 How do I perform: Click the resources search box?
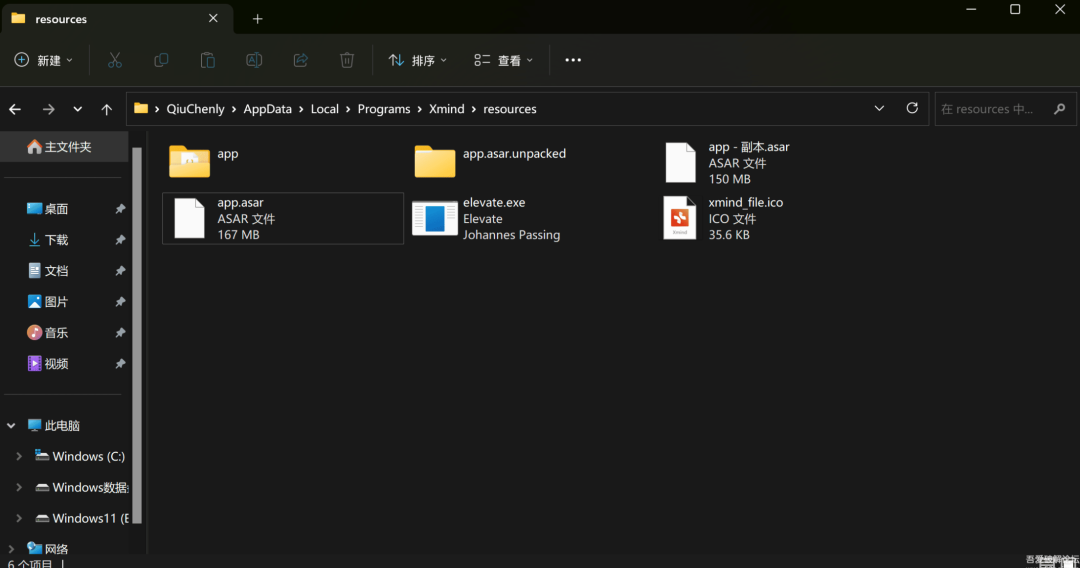tap(1005, 109)
